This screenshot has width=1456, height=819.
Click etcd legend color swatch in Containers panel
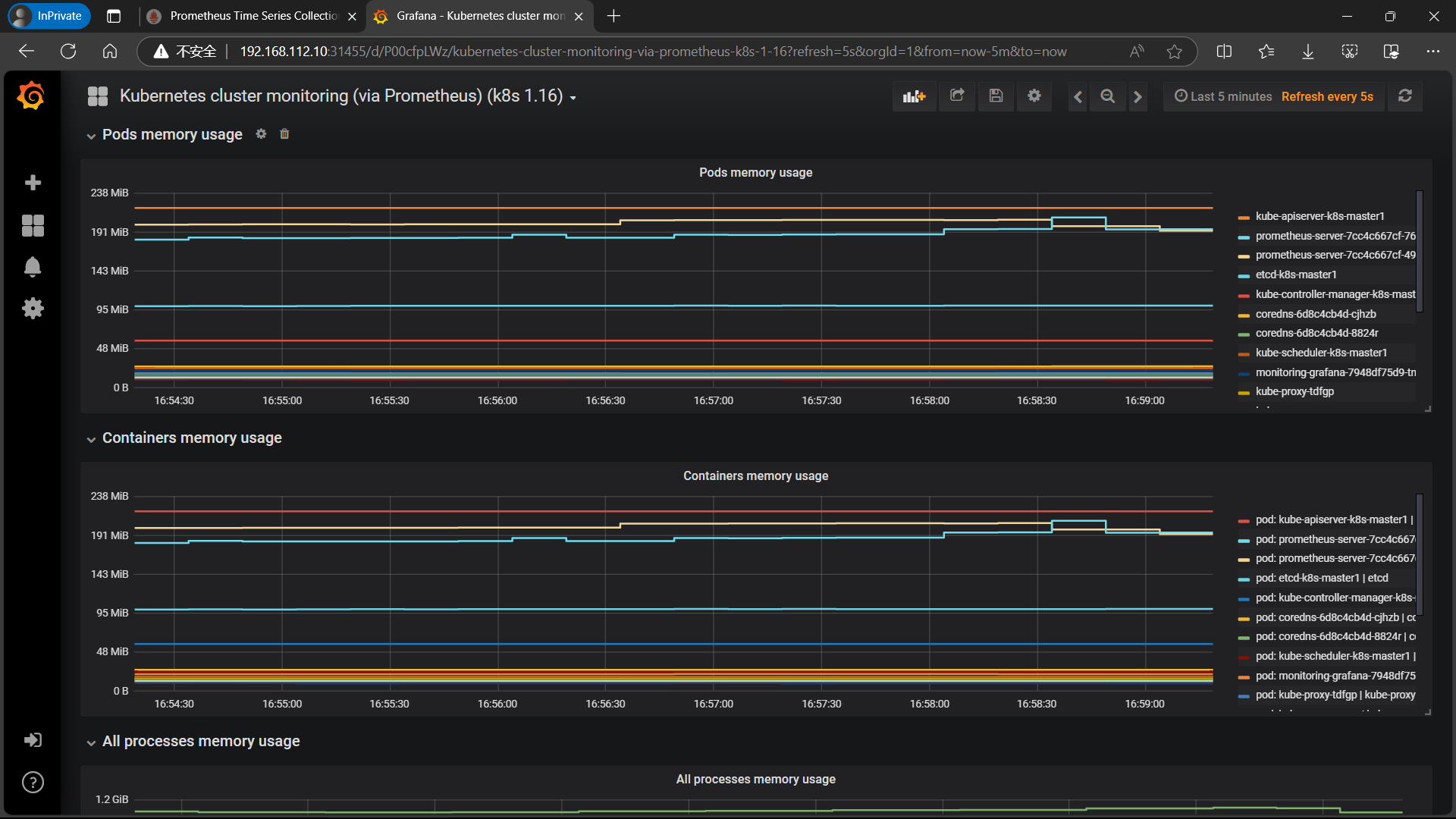pos(1244,579)
